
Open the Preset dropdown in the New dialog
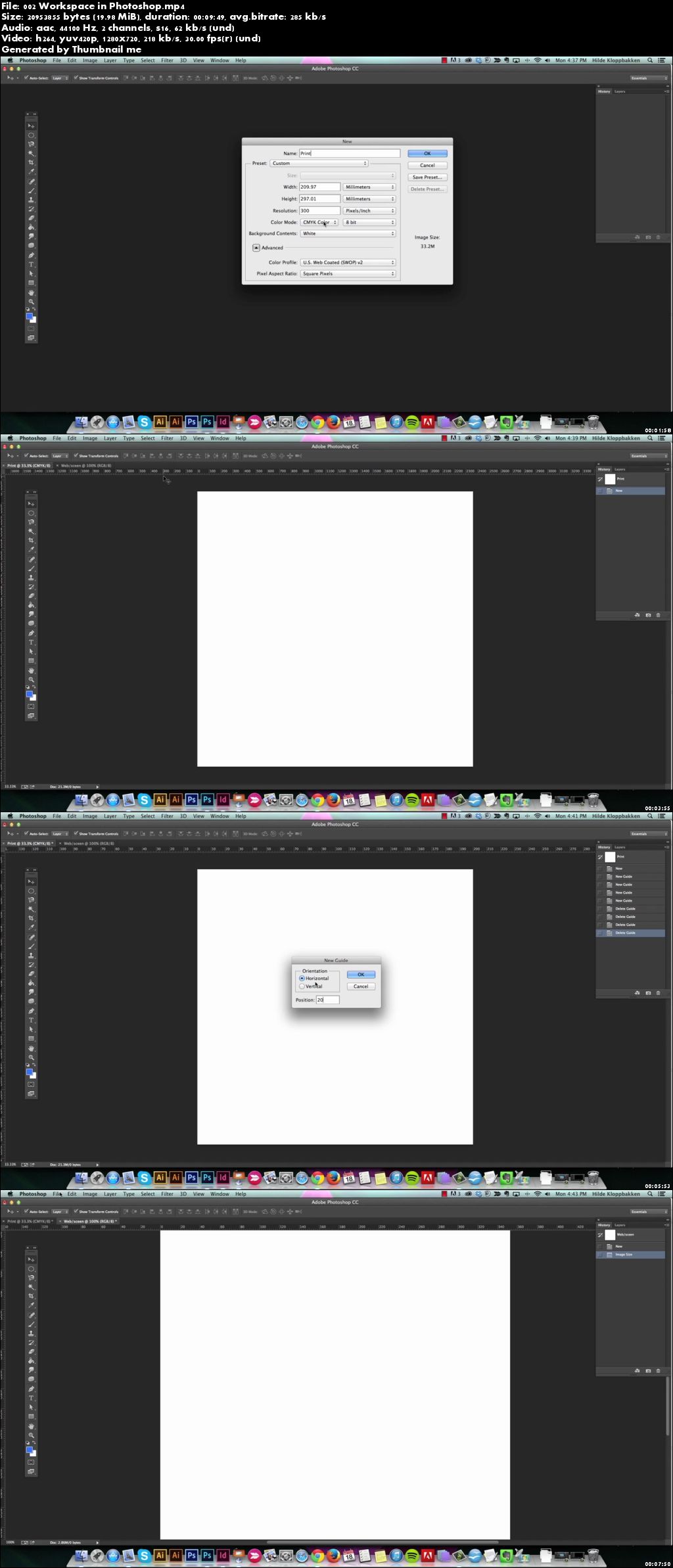(319, 164)
